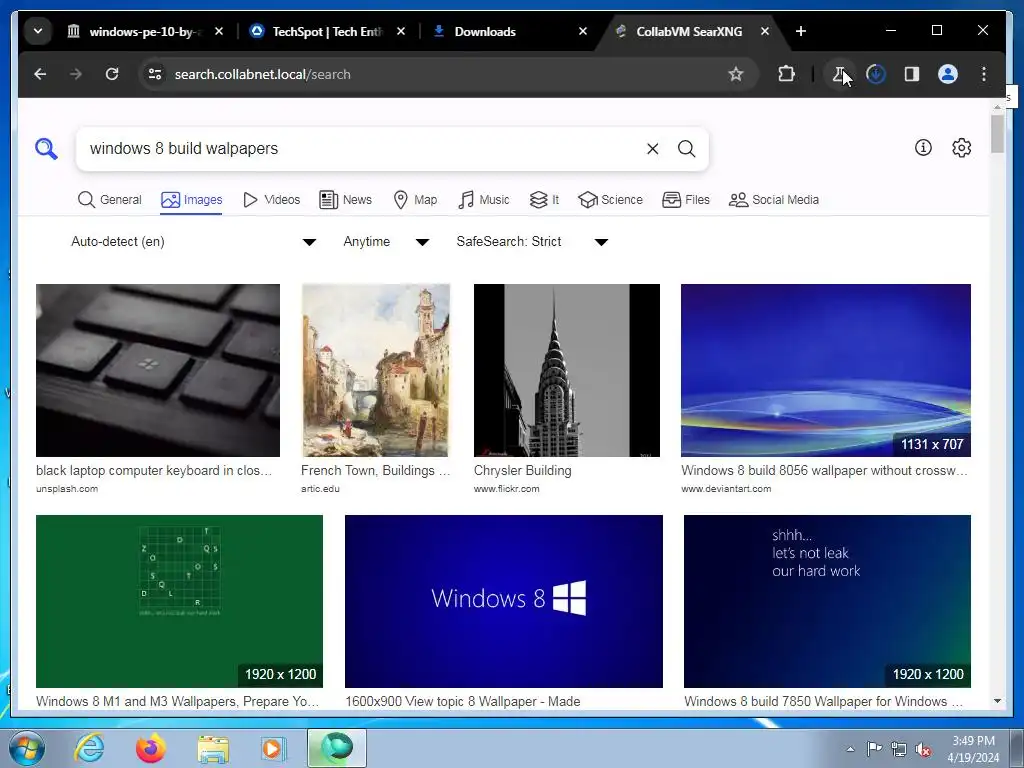The width and height of the screenshot is (1024, 768).
Task: Click the www.deviantart.com source link
Action: point(726,488)
